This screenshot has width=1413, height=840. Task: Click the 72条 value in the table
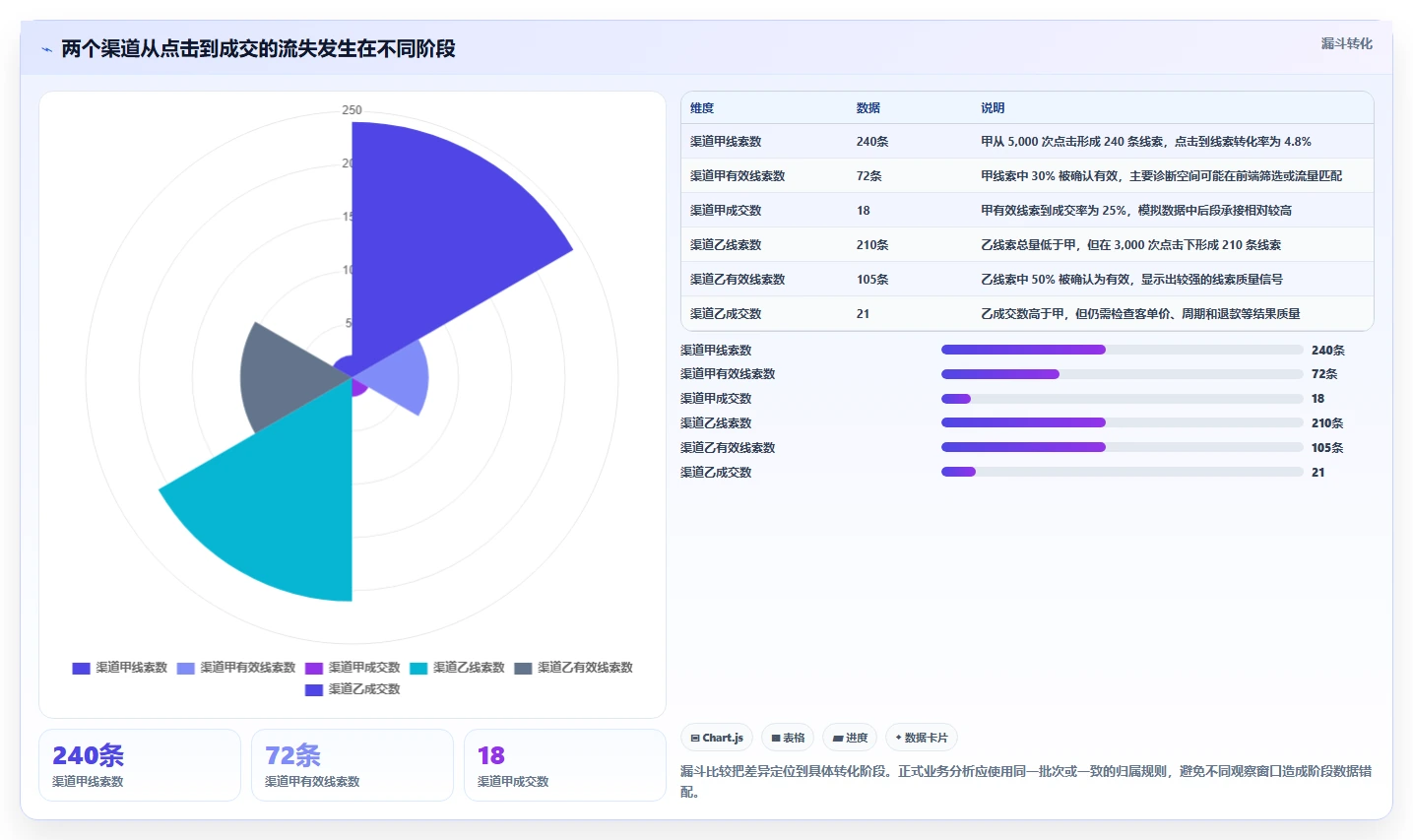click(869, 176)
